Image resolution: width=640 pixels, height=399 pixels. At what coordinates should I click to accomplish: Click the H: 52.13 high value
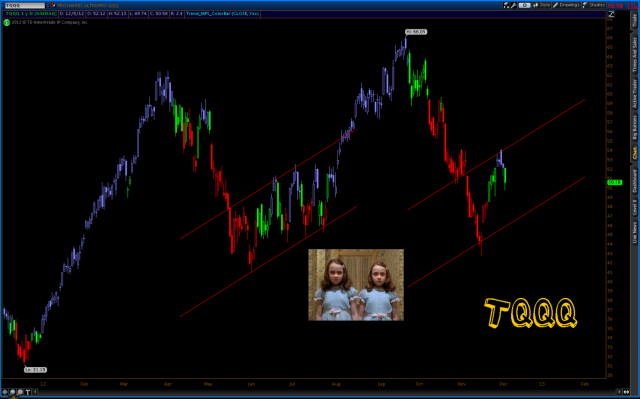coord(118,13)
